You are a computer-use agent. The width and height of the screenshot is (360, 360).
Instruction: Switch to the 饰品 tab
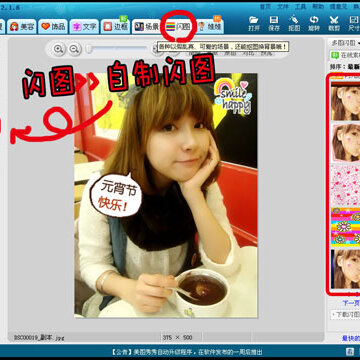click(53, 27)
